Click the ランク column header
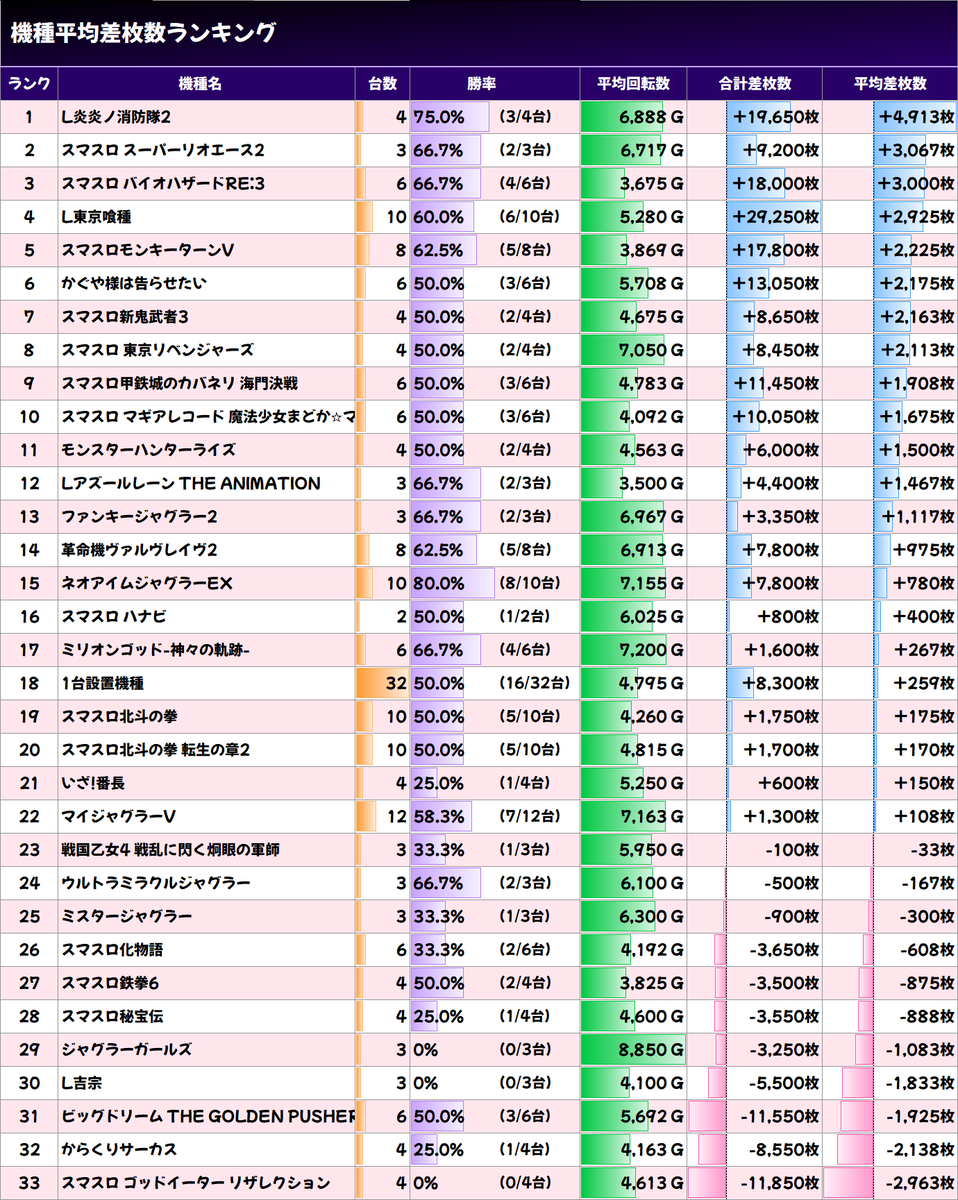Screen dimensions: 958x1200 click(29, 83)
